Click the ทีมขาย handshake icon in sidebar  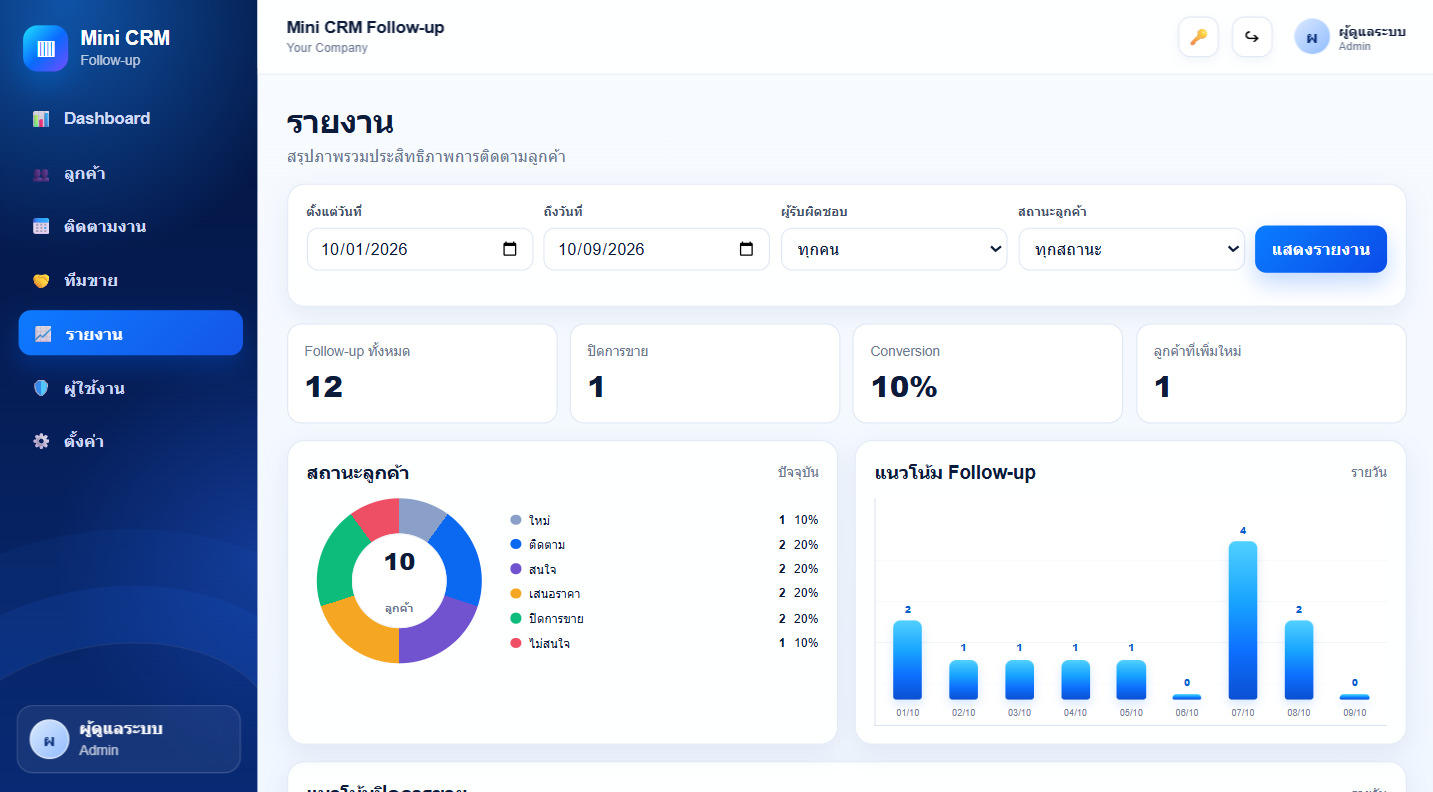pyautogui.click(x=41, y=280)
